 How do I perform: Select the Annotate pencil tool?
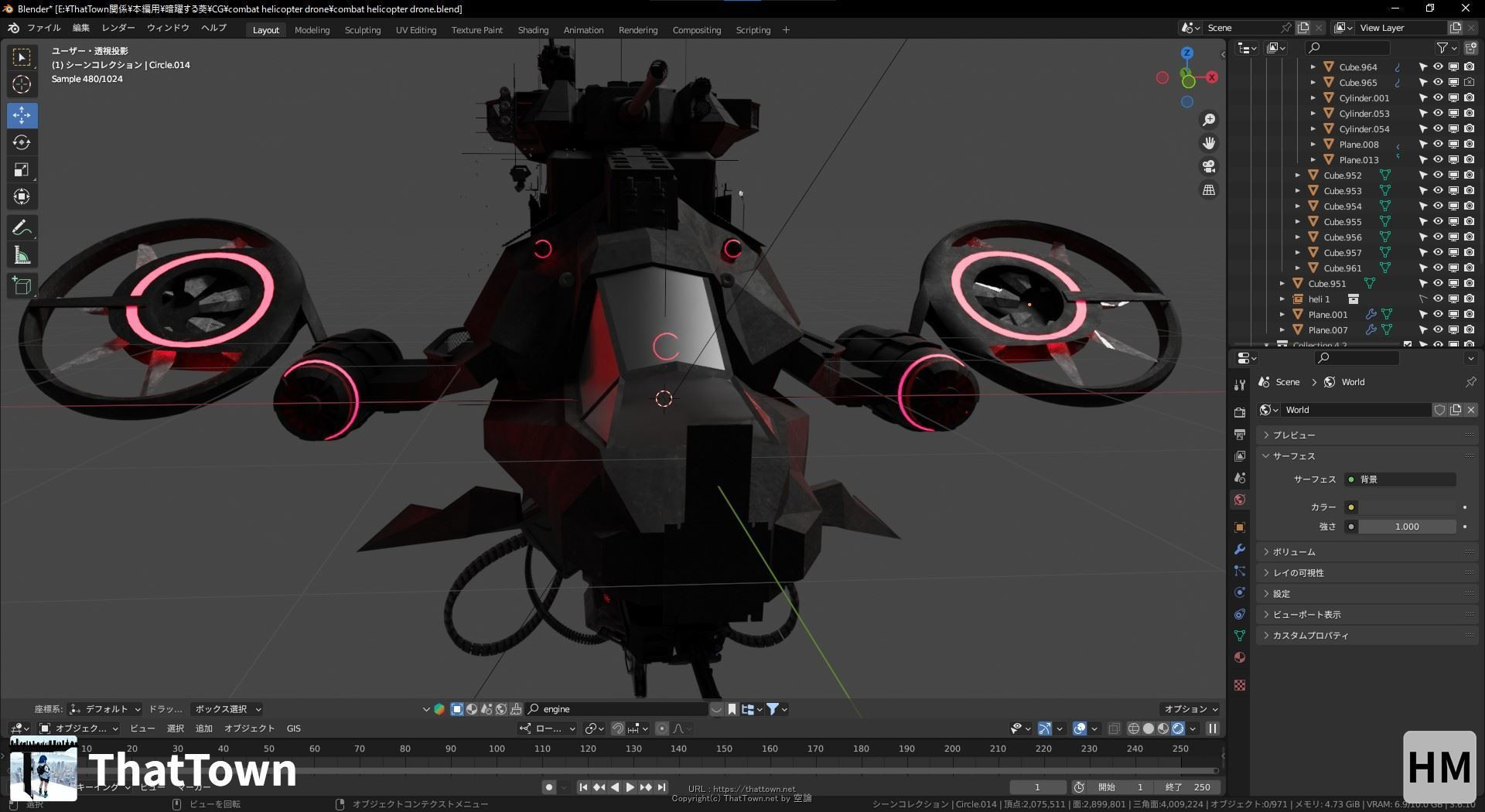(x=22, y=228)
